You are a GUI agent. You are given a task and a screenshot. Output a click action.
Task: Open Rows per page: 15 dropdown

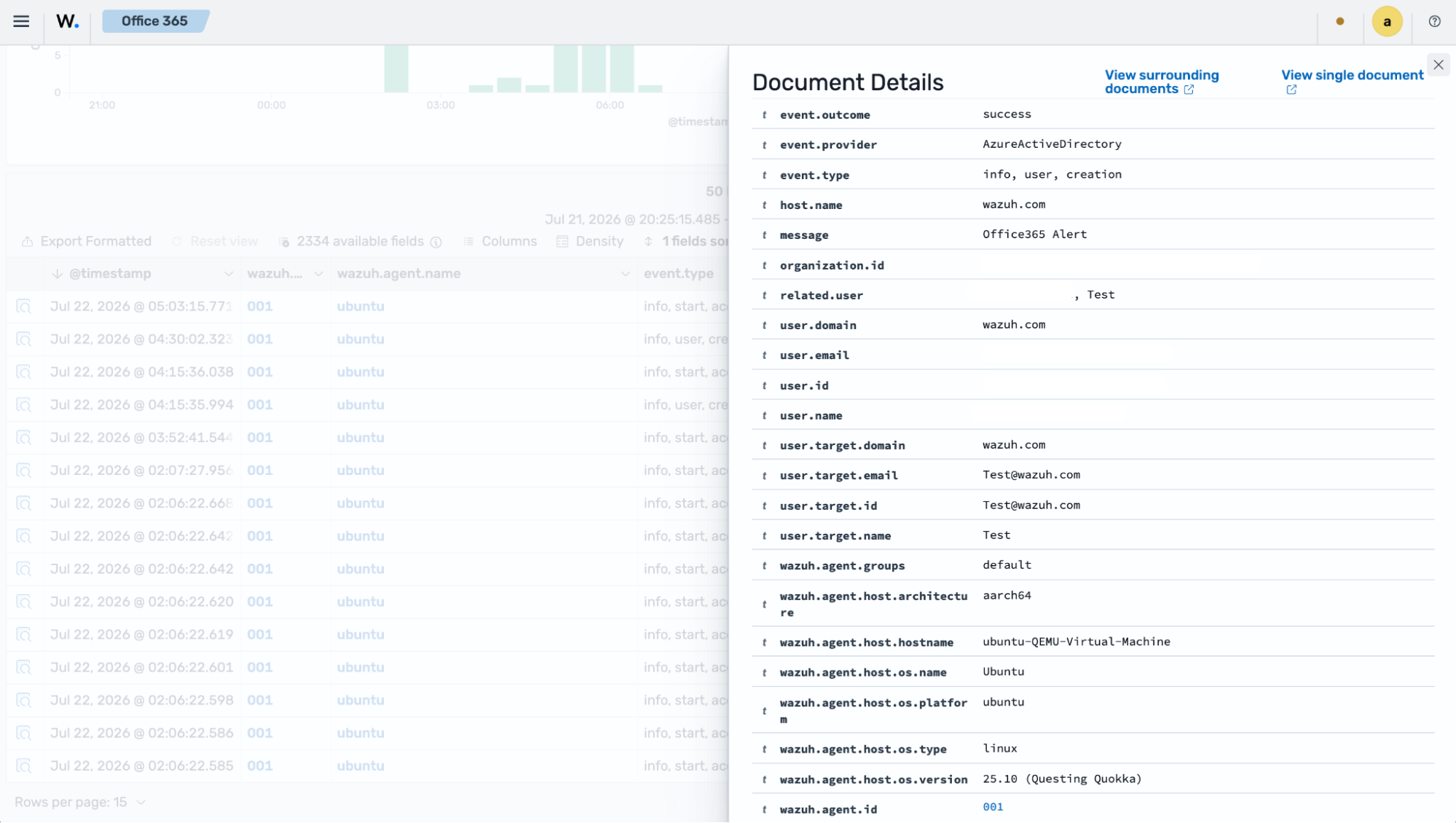(80, 802)
